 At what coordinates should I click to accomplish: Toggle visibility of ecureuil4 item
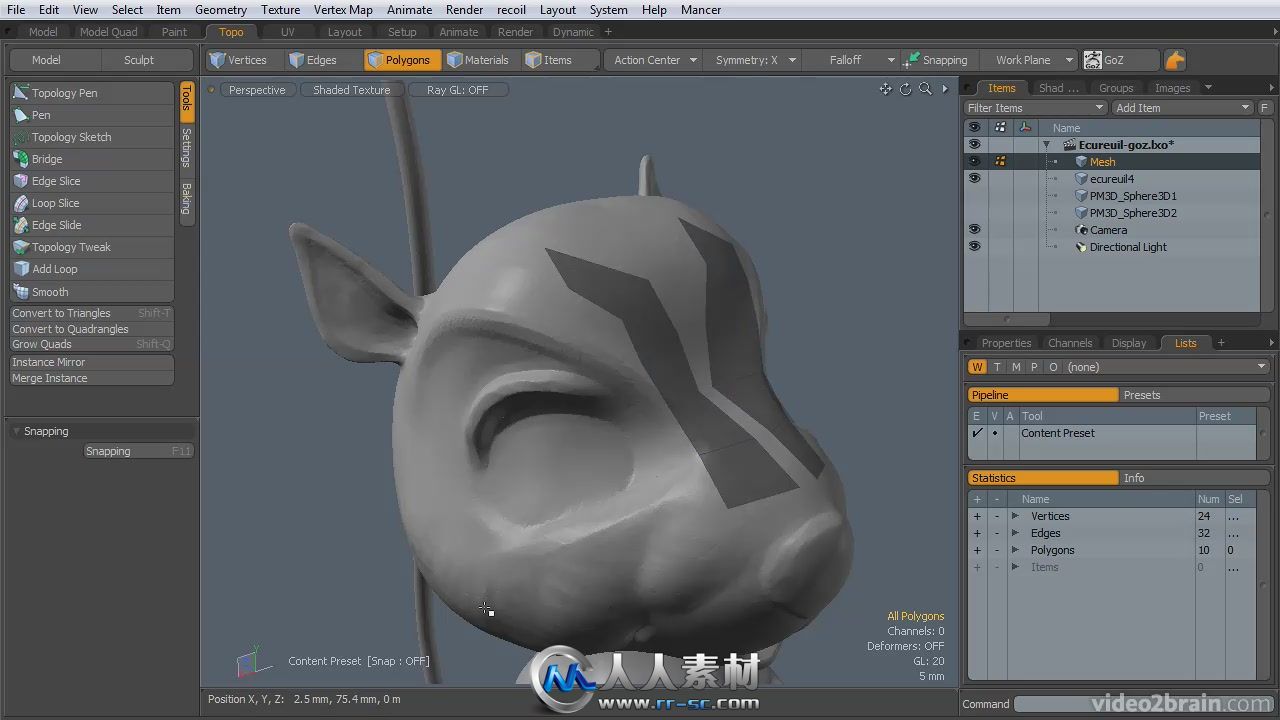tap(974, 179)
